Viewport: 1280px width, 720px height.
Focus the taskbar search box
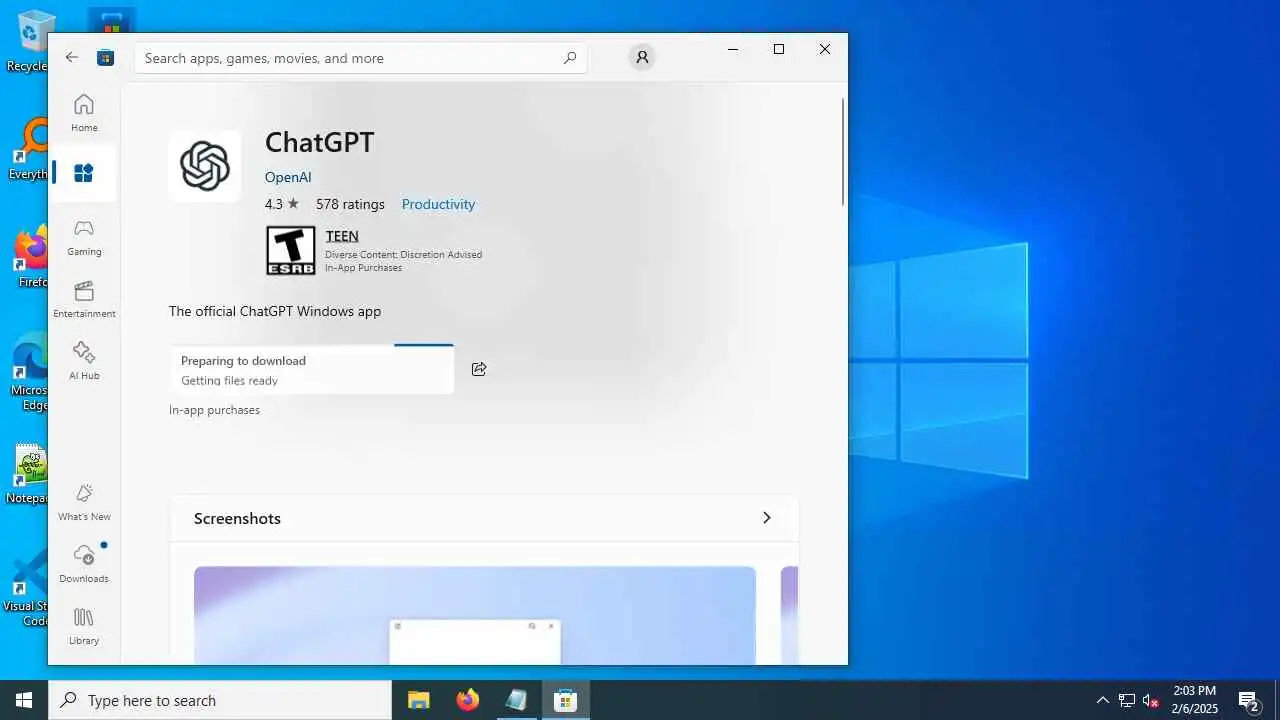pos(220,700)
